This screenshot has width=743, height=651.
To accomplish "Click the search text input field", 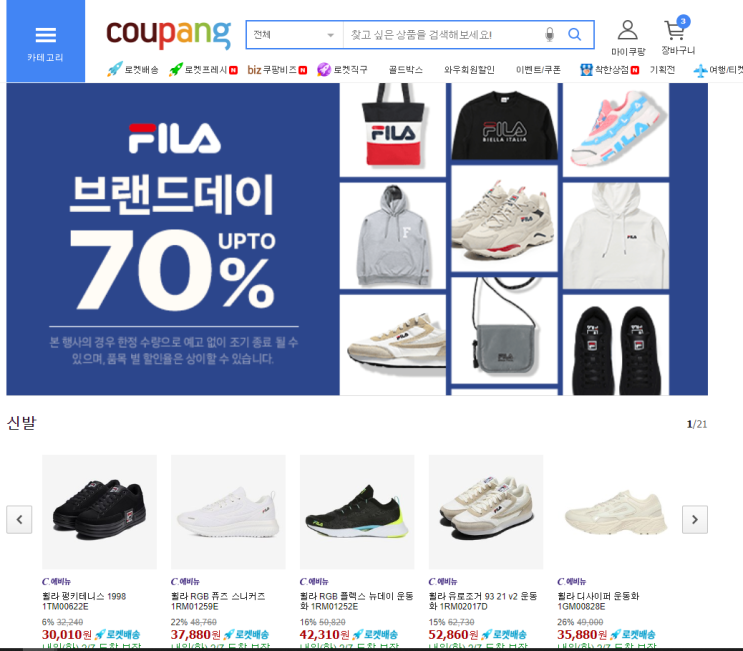I will (443, 35).
